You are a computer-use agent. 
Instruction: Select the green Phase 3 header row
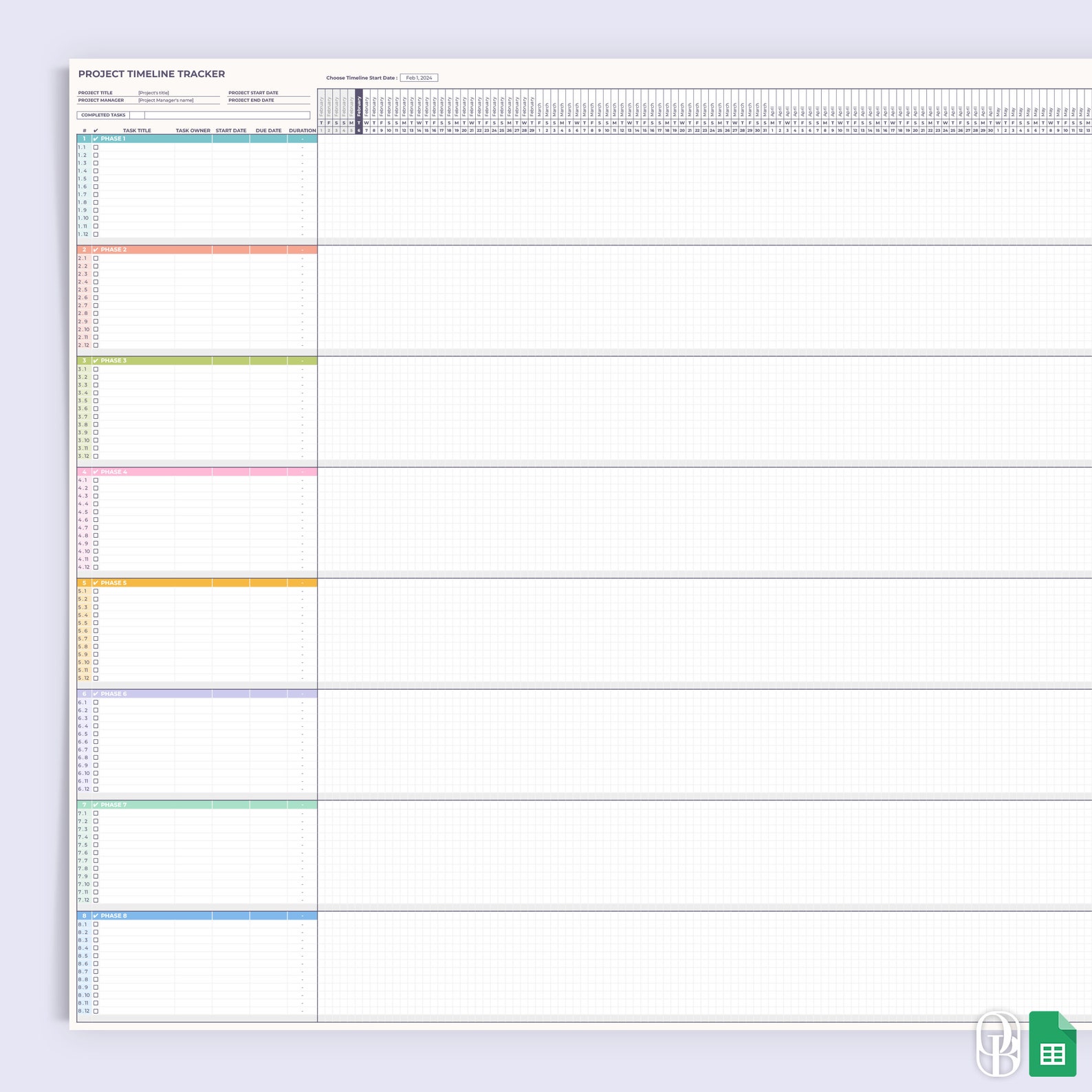pos(197,361)
